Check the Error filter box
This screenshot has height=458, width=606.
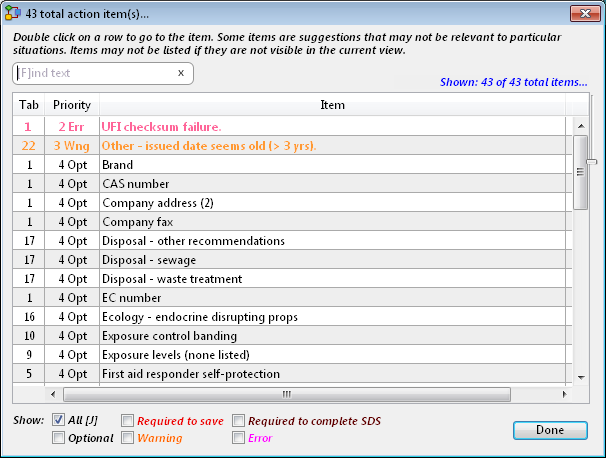(238, 438)
